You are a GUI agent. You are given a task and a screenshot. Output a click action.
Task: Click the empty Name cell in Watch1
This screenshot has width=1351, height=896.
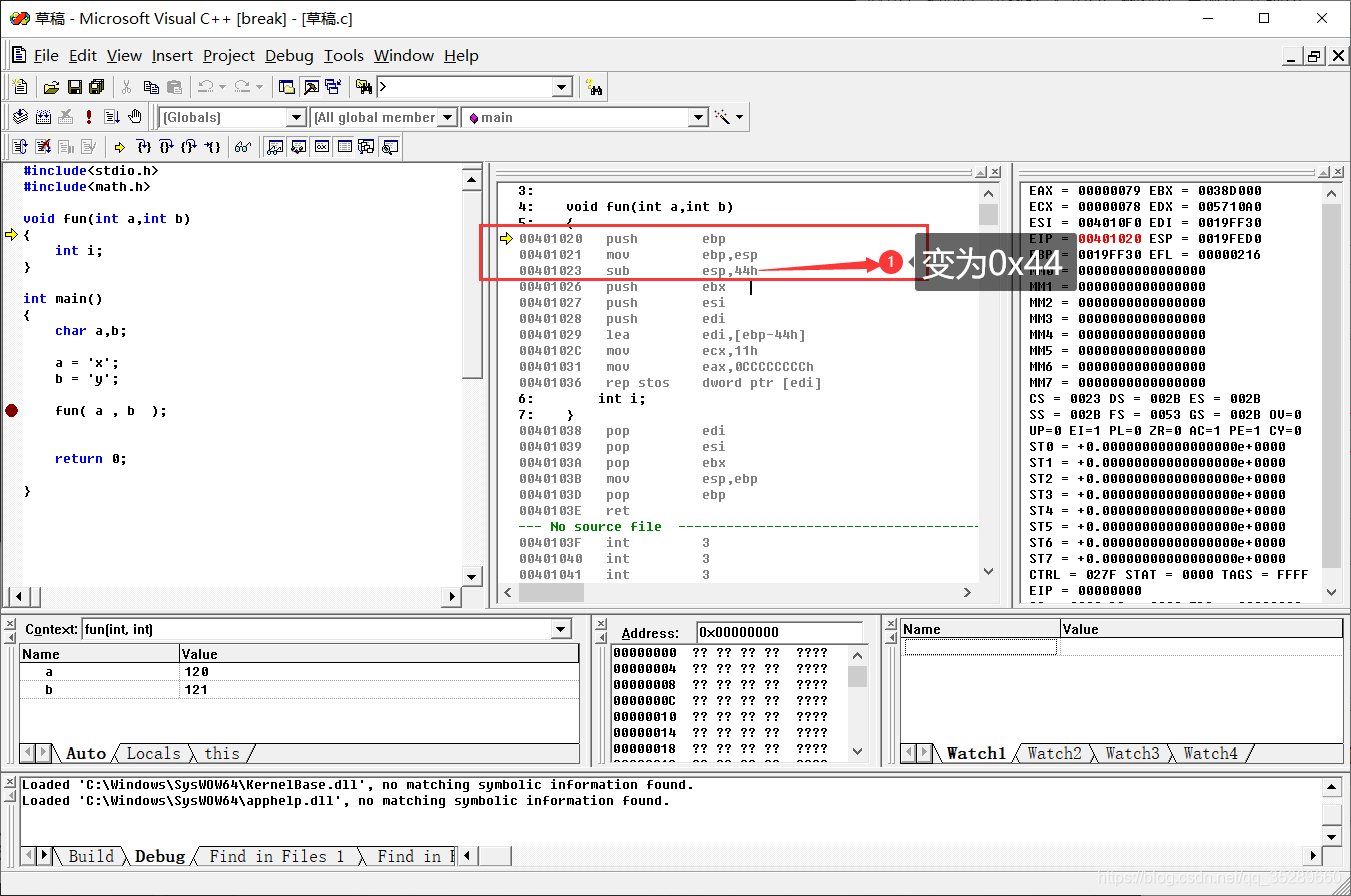click(980, 647)
